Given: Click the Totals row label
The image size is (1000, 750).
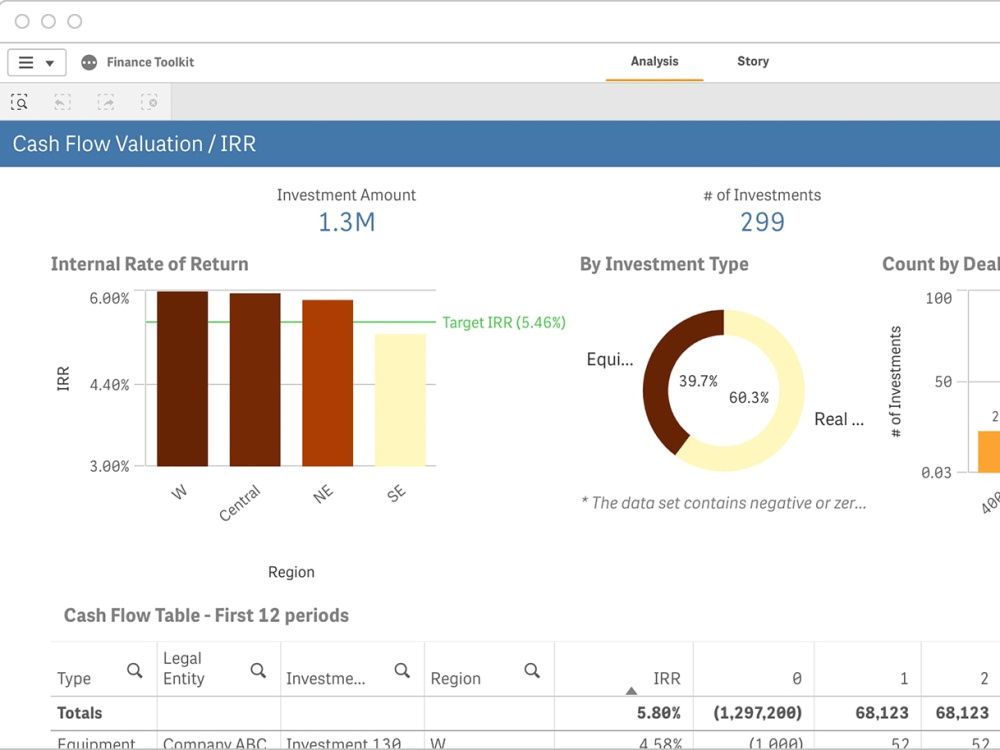Looking at the screenshot, I should point(80,713).
